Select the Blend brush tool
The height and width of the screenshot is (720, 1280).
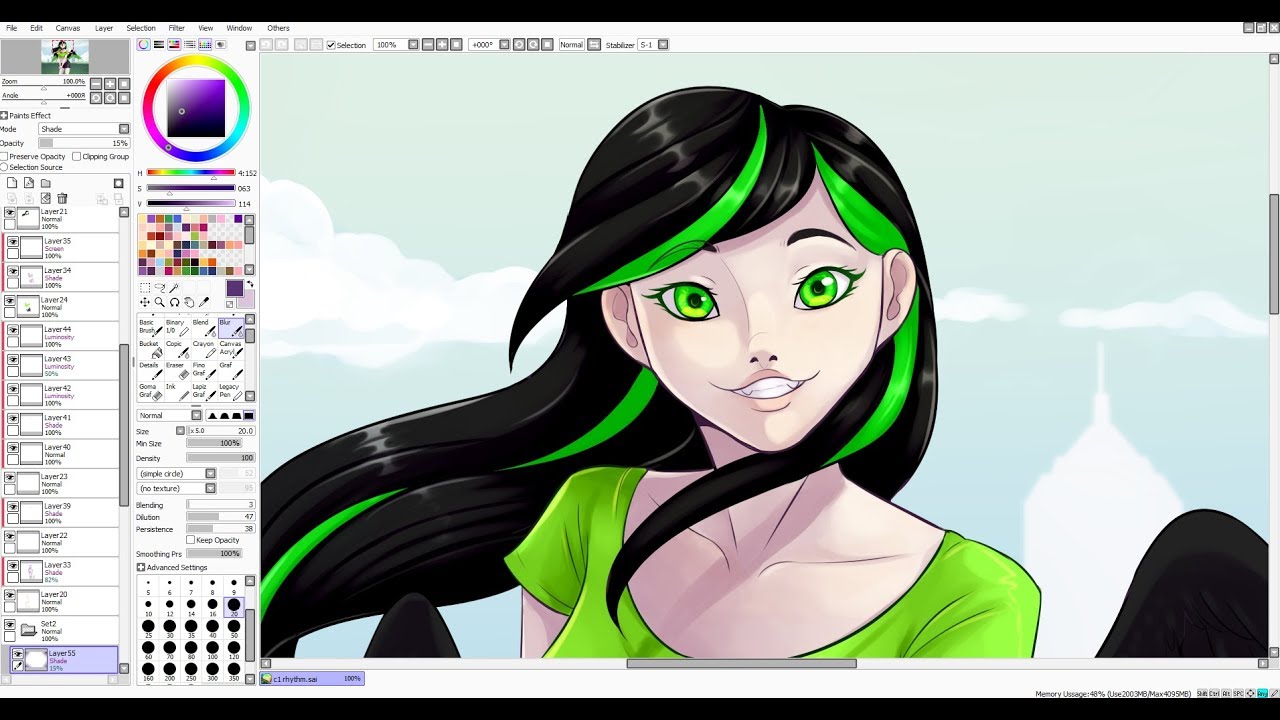coord(203,327)
